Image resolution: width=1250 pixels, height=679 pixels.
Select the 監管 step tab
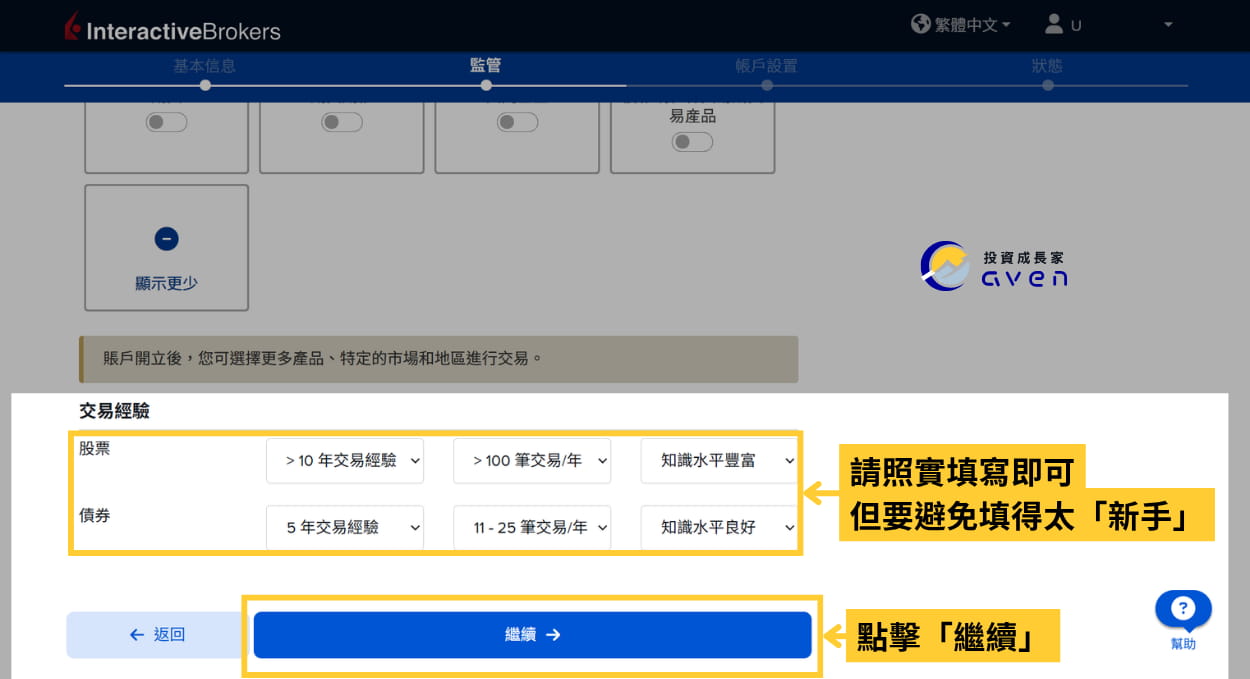pos(486,66)
